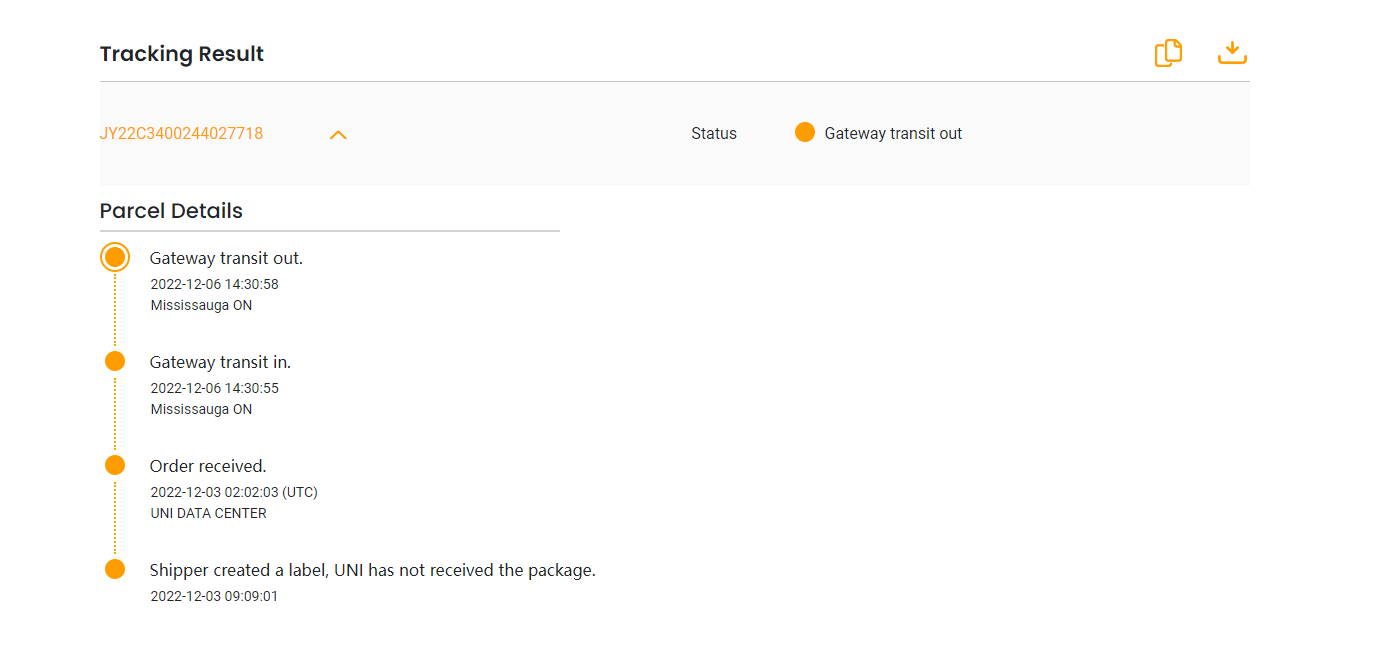Click the "Order received." event title

pyautogui.click(x=208, y=466)
